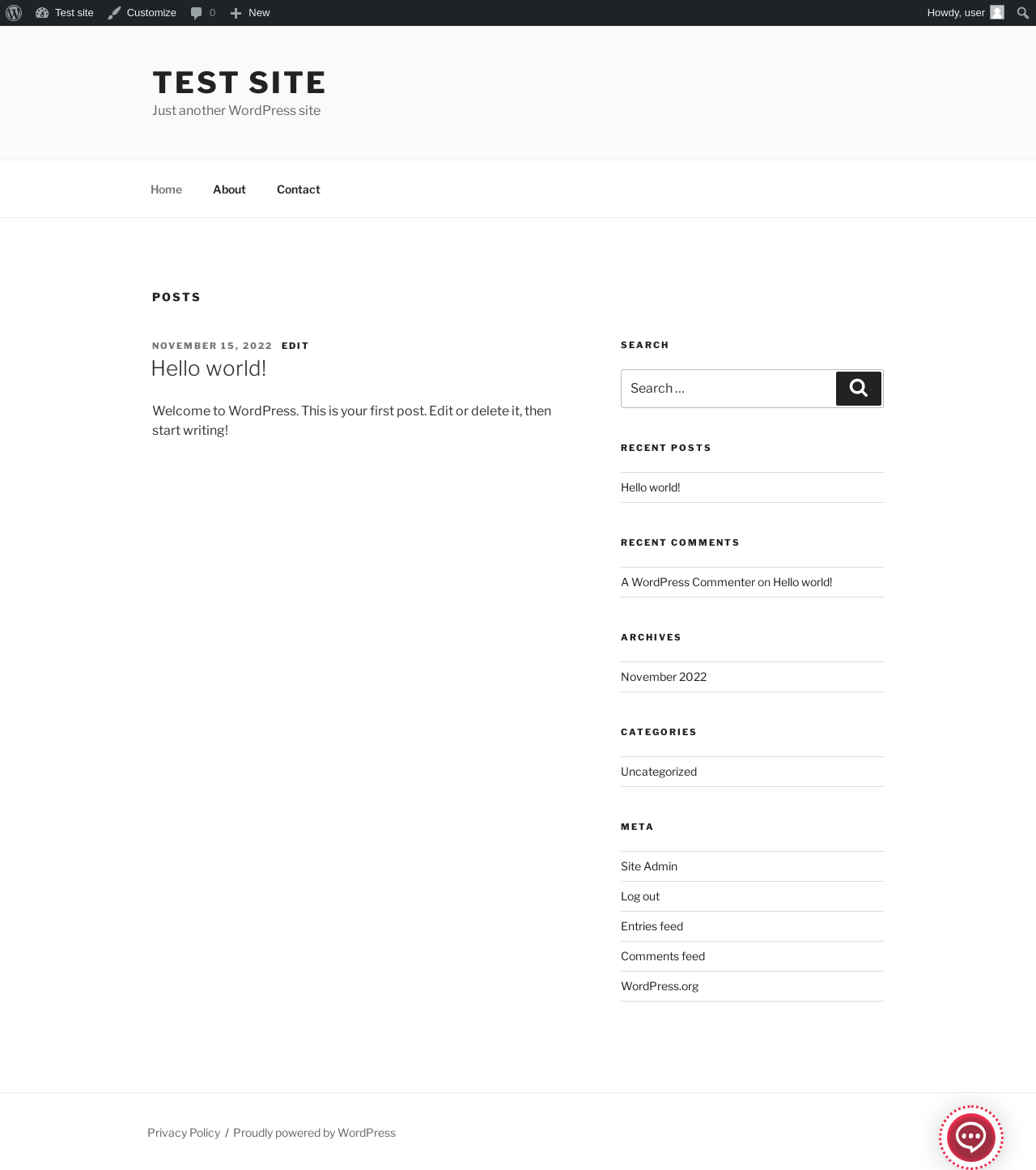Go to the Home menu item
This screenshot has width=1036, height=1170.
pos(166,189)
